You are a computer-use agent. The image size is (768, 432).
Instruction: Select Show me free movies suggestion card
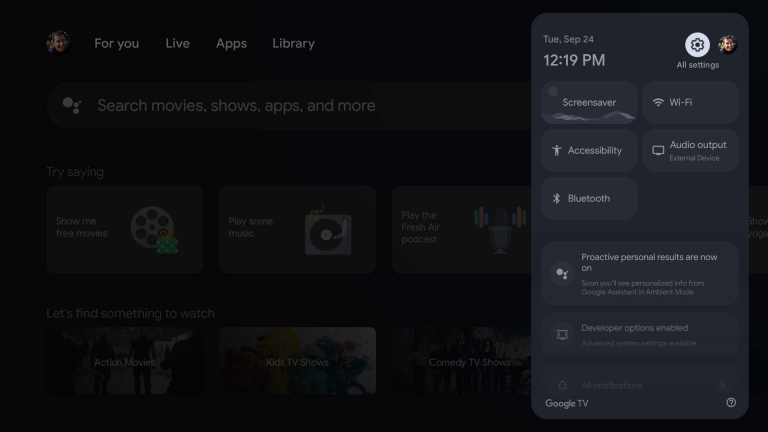coord(125,229)
